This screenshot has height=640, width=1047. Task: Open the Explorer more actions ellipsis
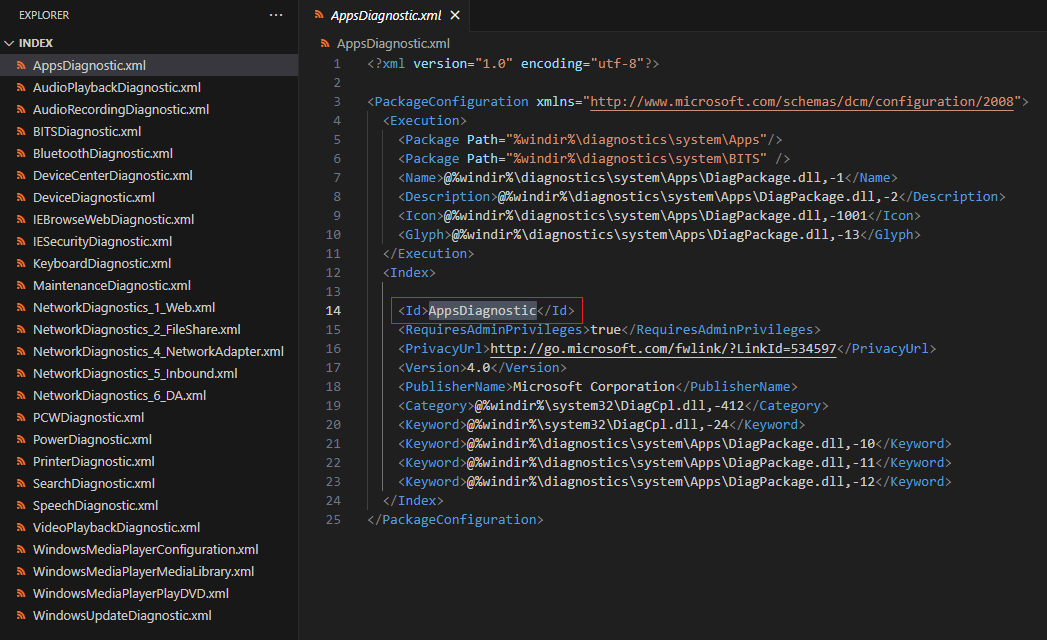click(x=276, y=15)
